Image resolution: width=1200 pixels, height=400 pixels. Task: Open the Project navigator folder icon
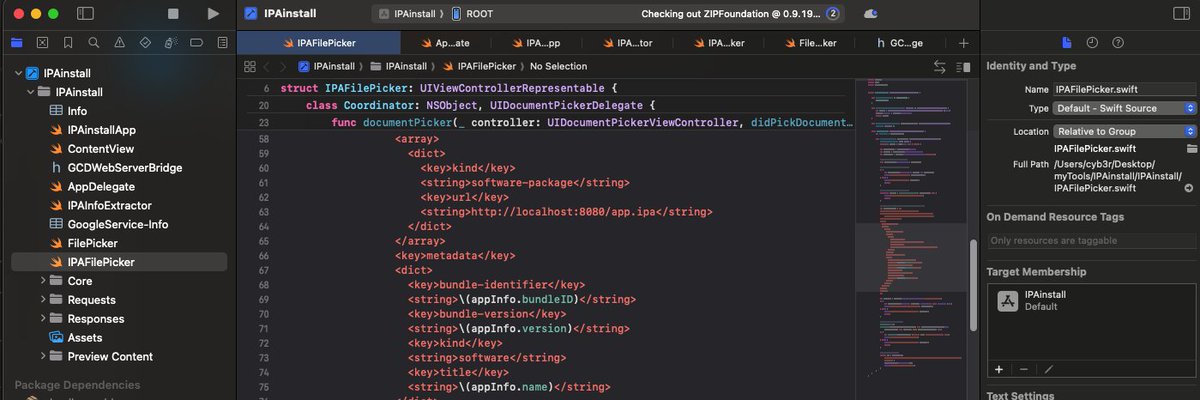tap(16, 43)
